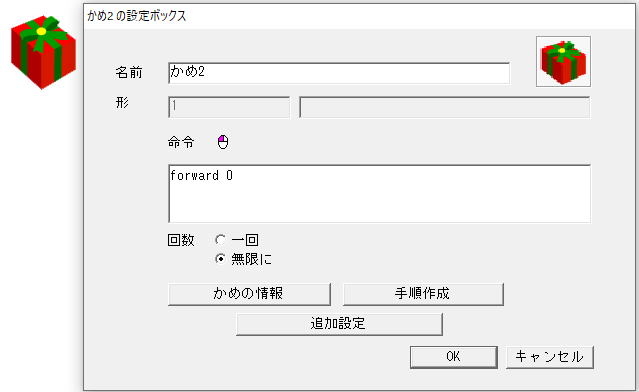Open the 追加設定 additional settings
639x392 pixels.
coord(339,324)
